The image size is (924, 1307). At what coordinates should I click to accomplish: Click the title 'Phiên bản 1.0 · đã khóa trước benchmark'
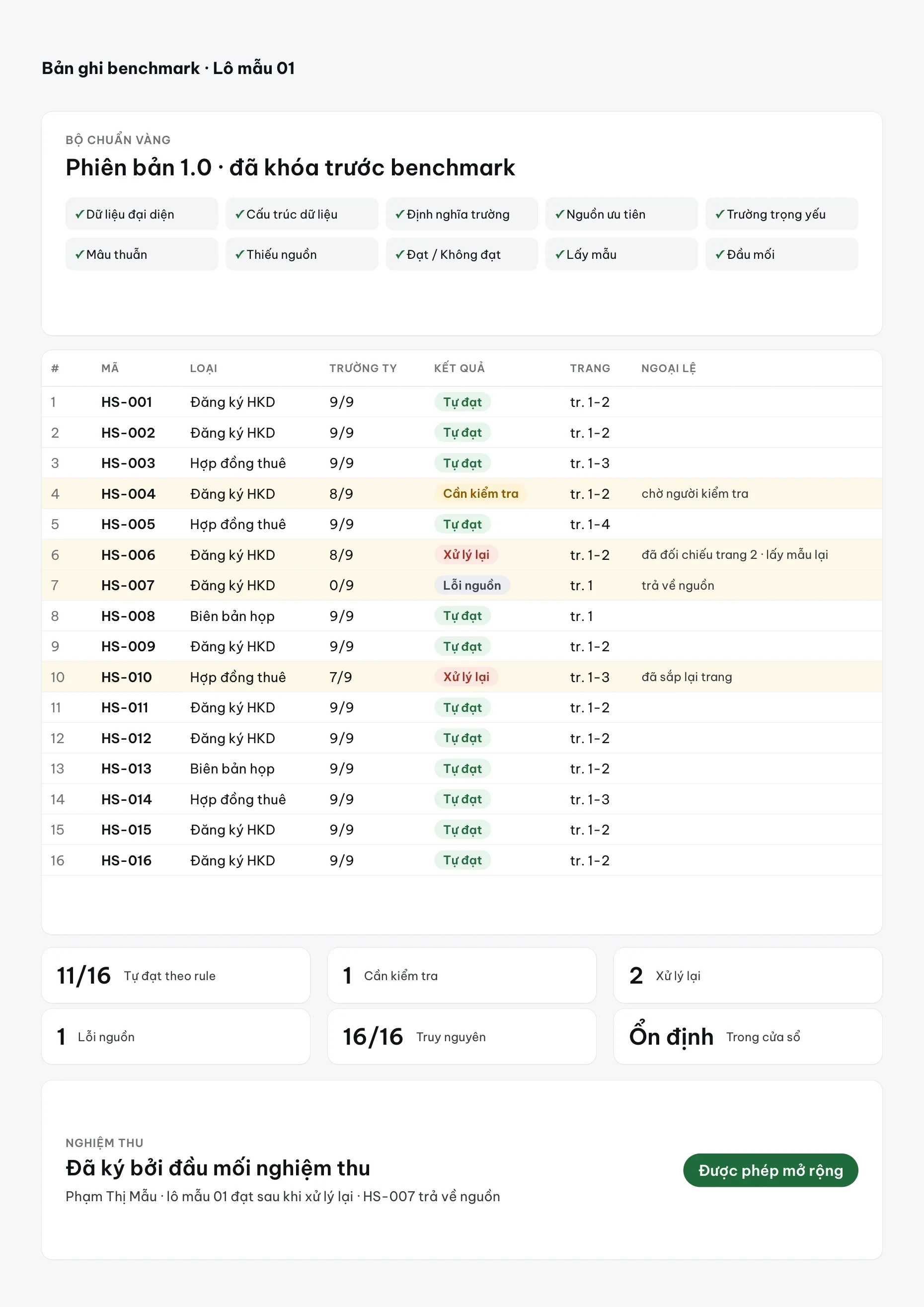pos(290,167)
